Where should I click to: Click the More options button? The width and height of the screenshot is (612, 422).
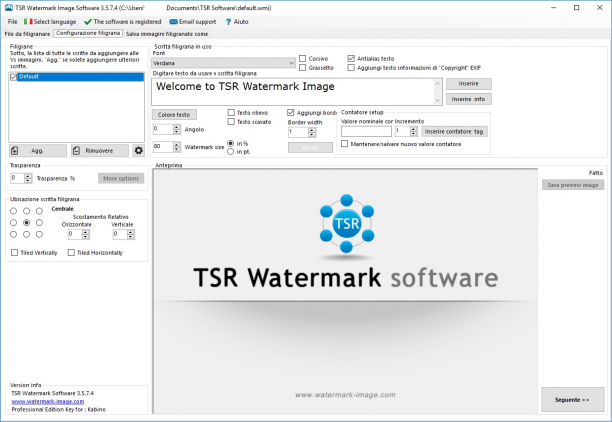coord(121,178)
